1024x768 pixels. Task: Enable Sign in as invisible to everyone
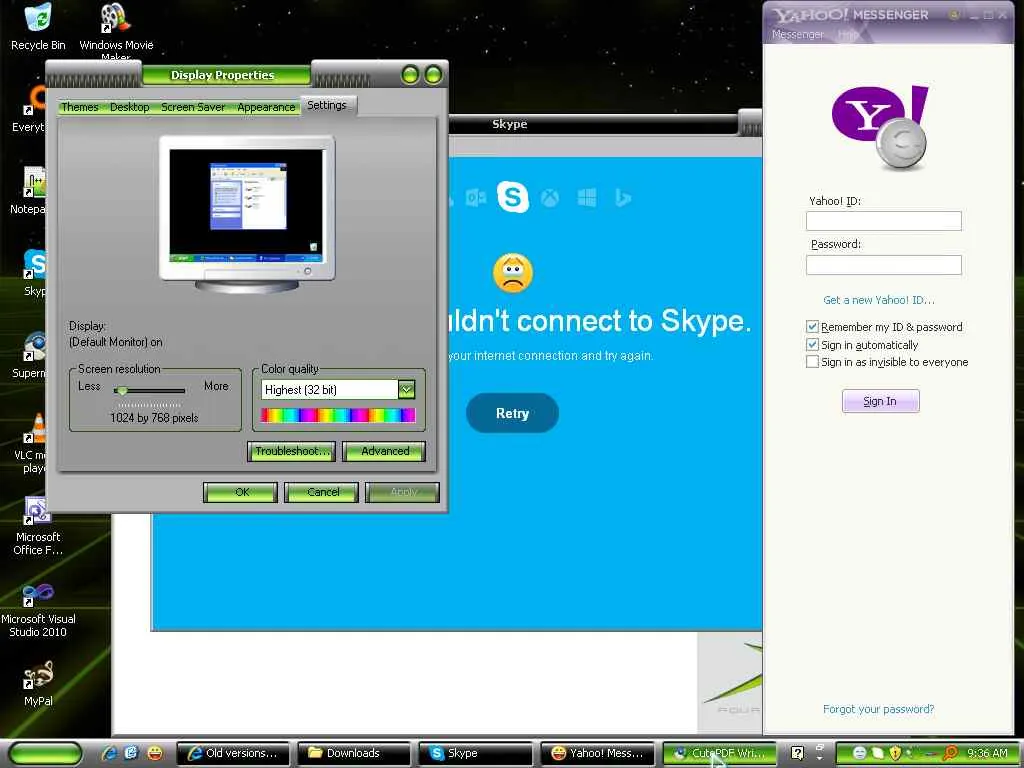click(812, 362)
